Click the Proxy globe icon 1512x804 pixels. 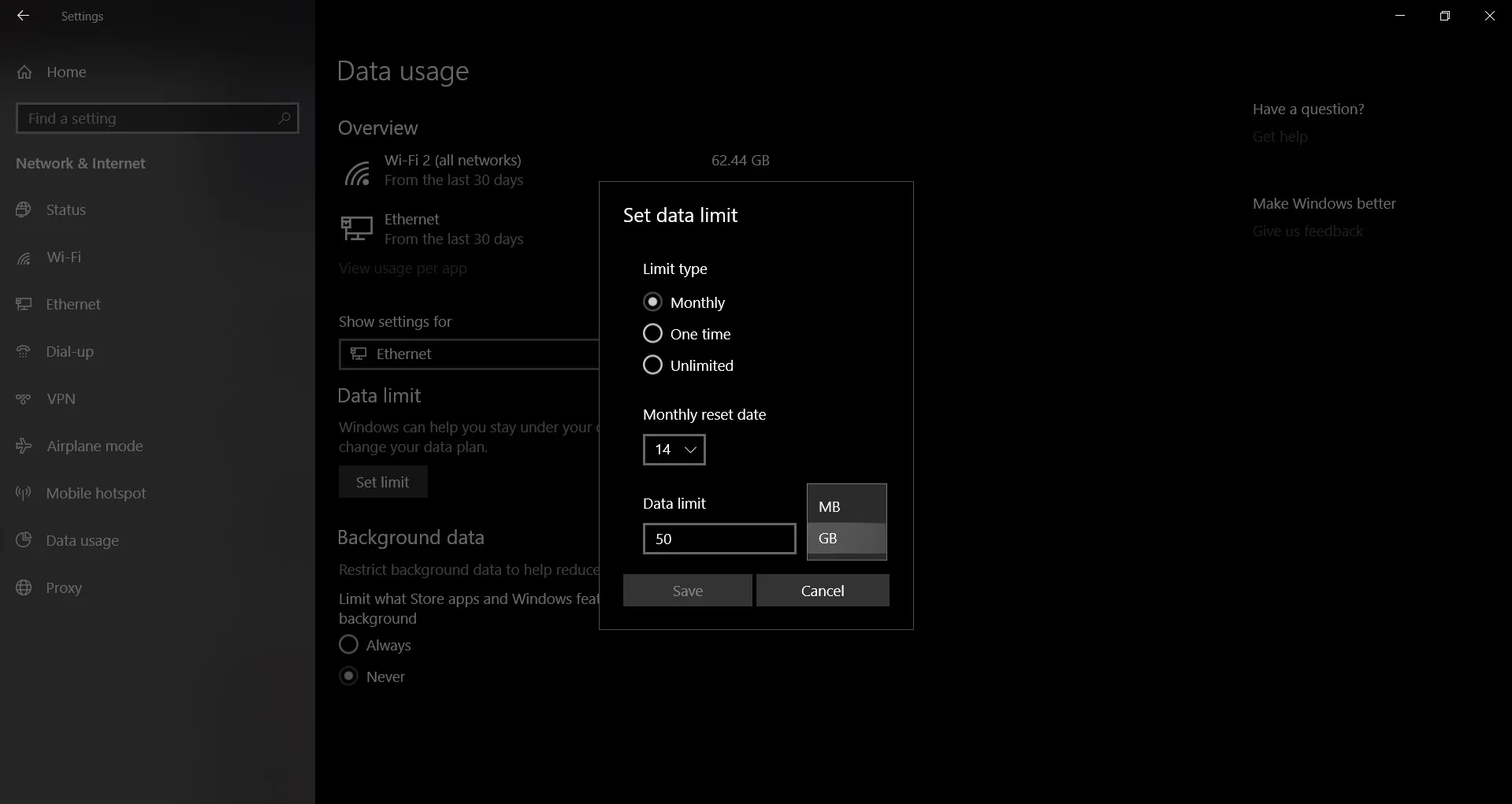24,587
